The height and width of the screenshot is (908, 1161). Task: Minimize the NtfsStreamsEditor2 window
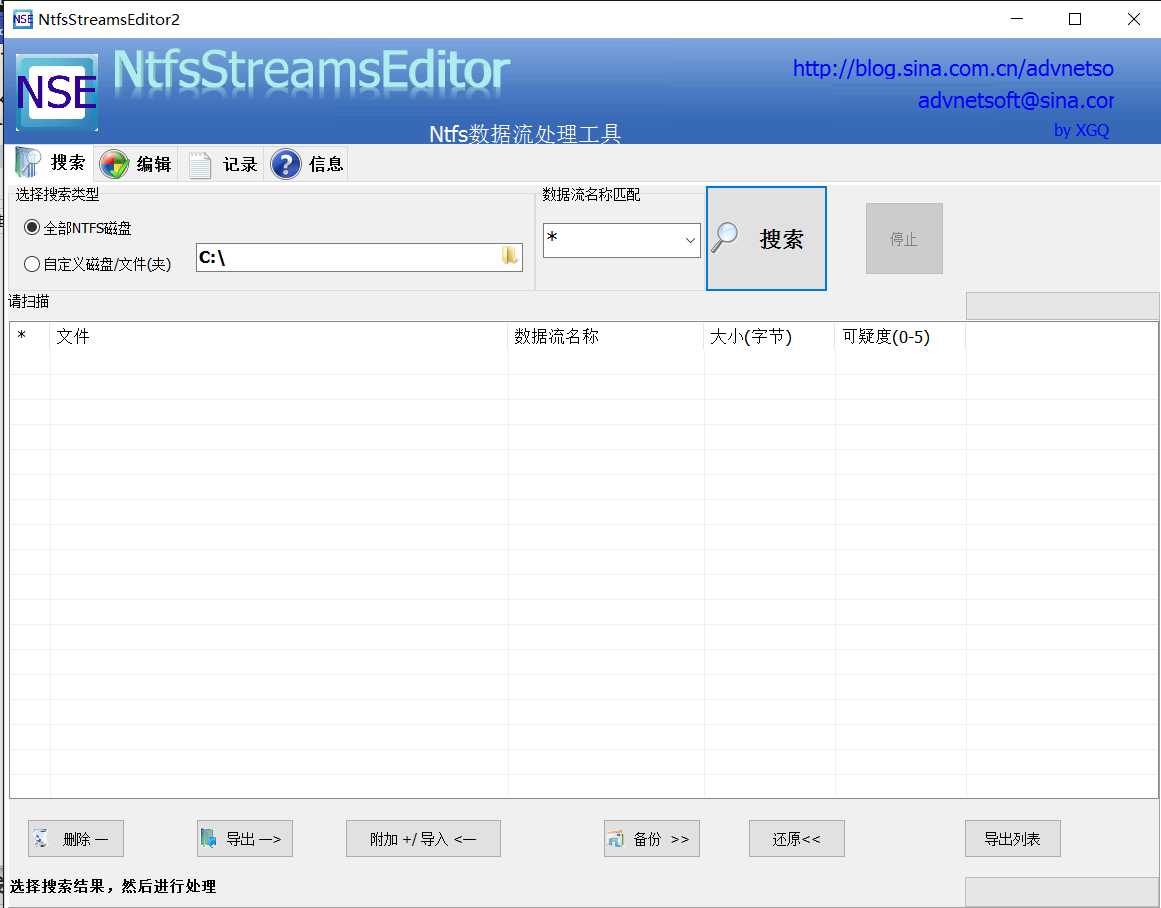point(1017,19)
